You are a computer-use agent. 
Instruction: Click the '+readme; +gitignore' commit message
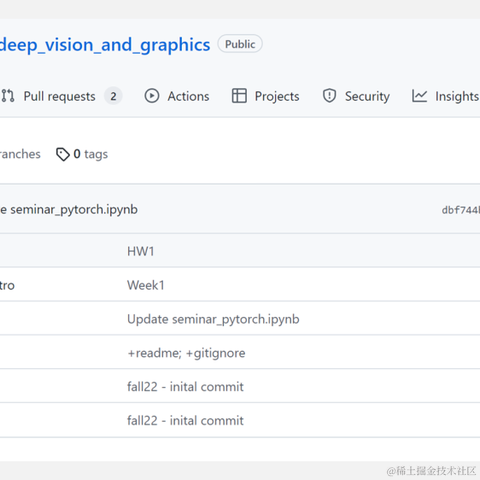click(x=186, y=353)
